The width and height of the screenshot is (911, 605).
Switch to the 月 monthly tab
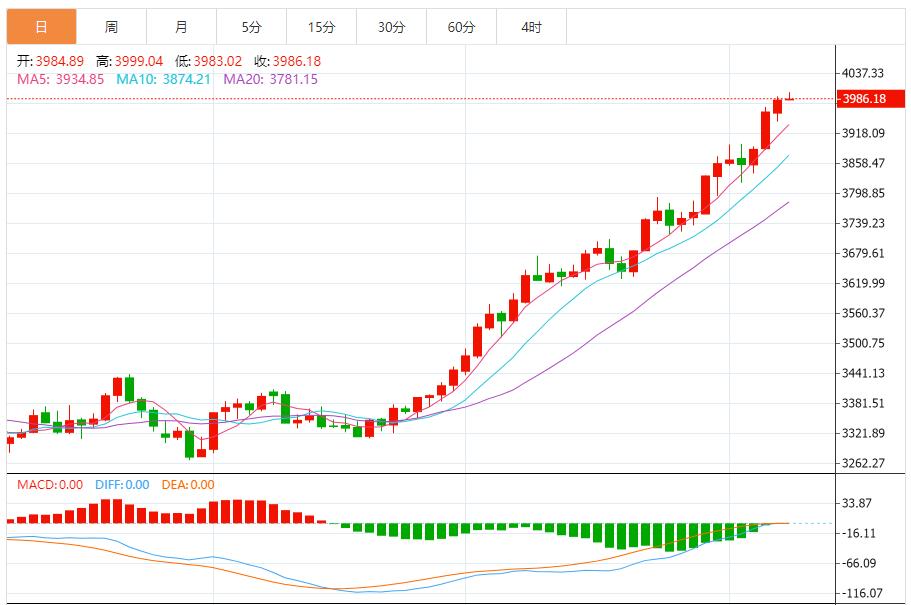pyautogui.click(x=181, y=27)
